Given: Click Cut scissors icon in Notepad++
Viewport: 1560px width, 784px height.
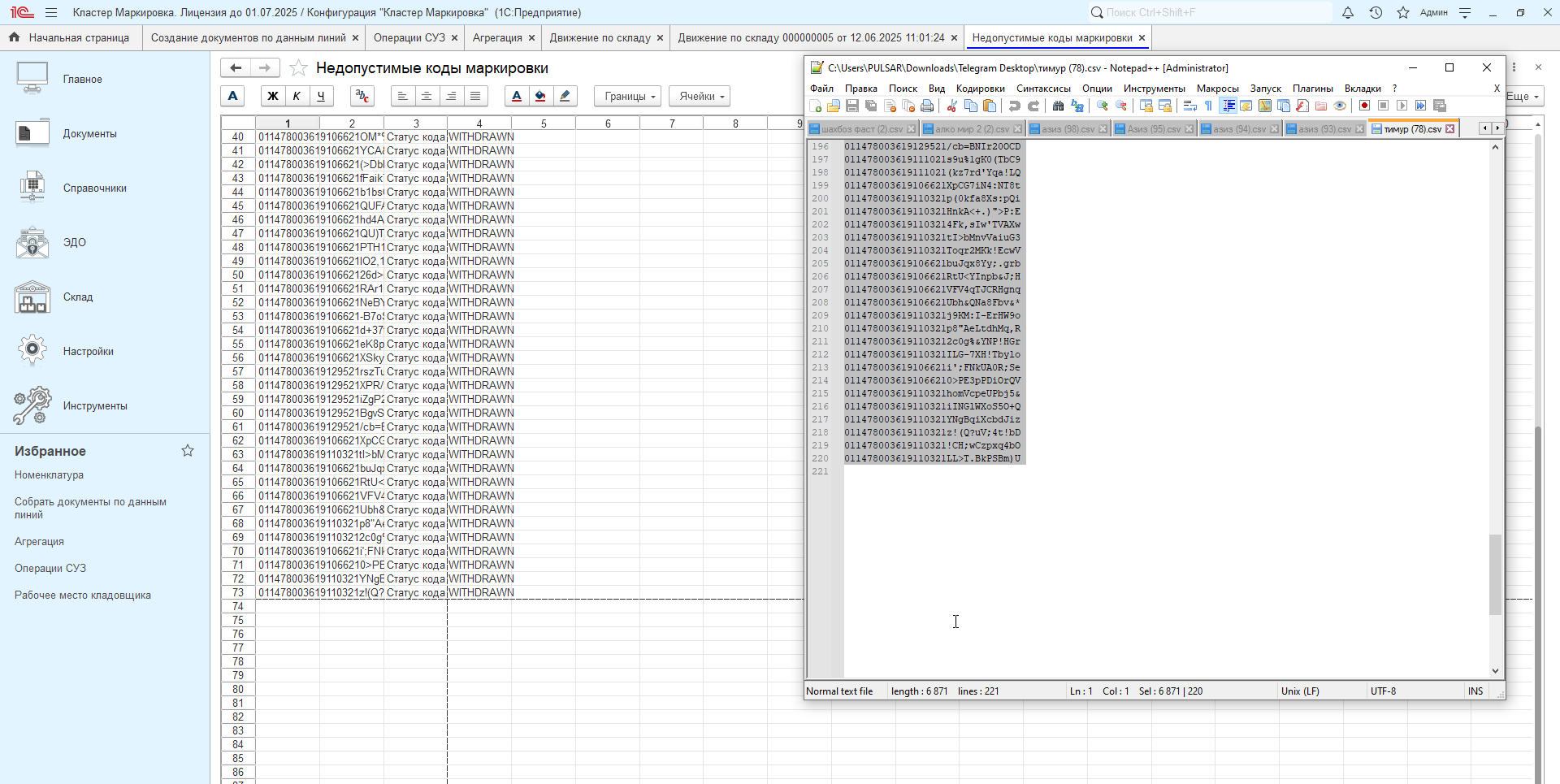Looking at the screenshot, I should [x=951, y=106].
